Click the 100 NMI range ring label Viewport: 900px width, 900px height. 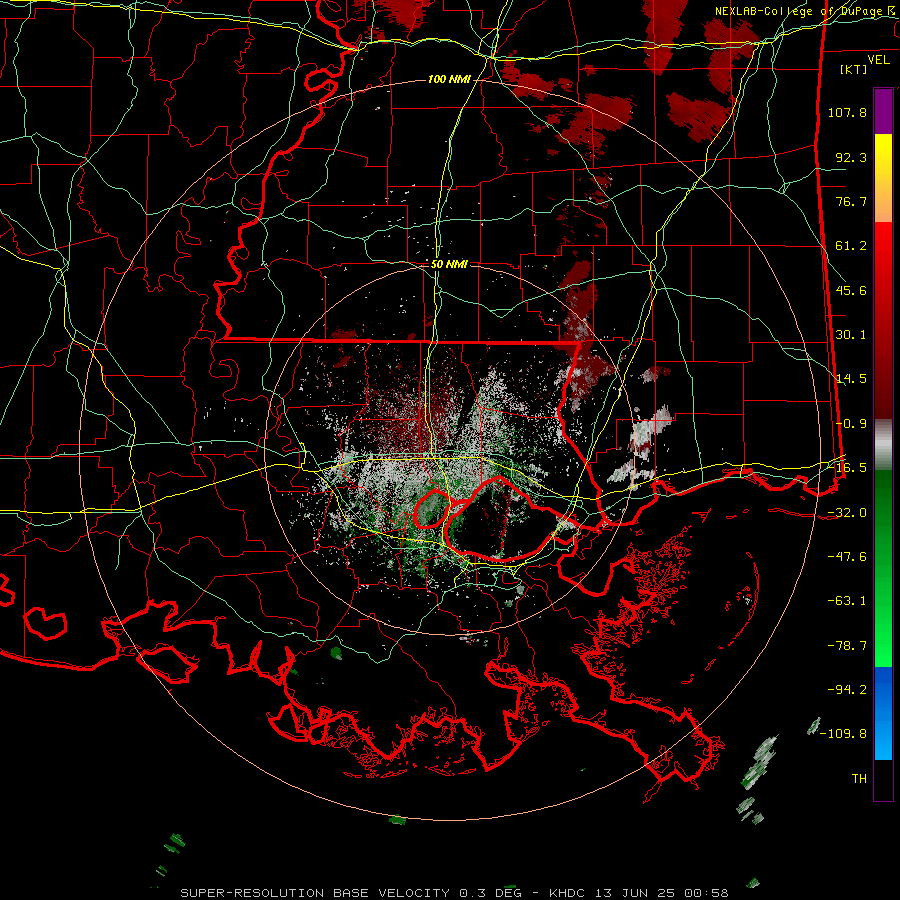[x=449, y=79]
